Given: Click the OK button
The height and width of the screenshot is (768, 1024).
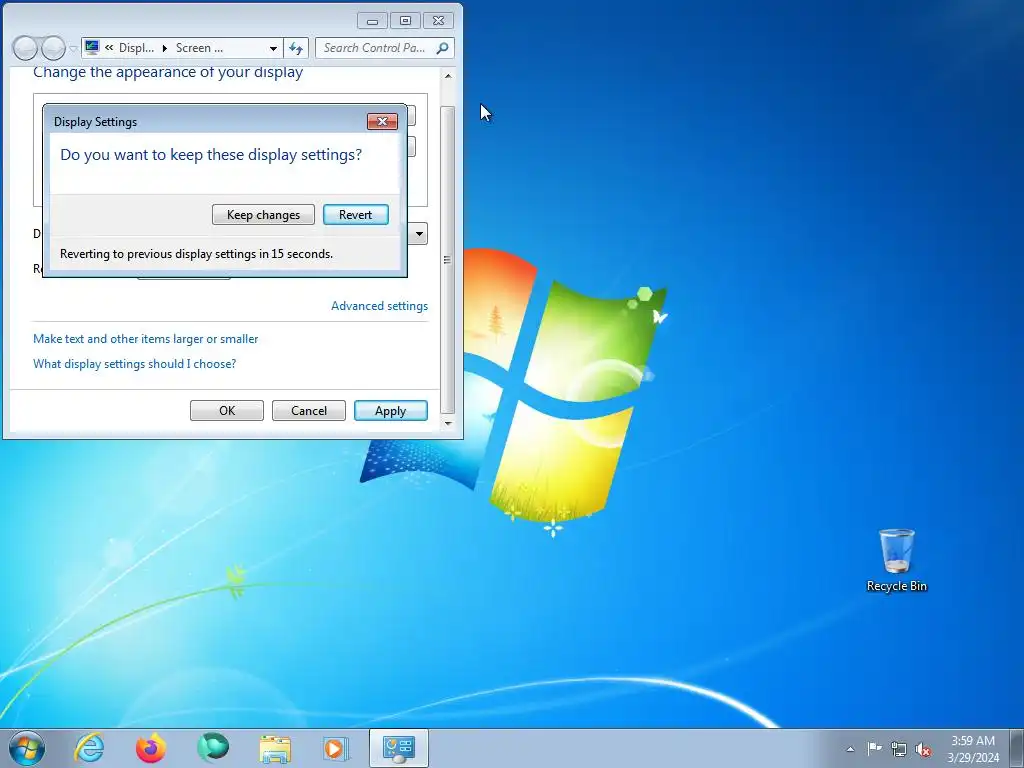Looking at the screenshot, I should tap(227, 411).
